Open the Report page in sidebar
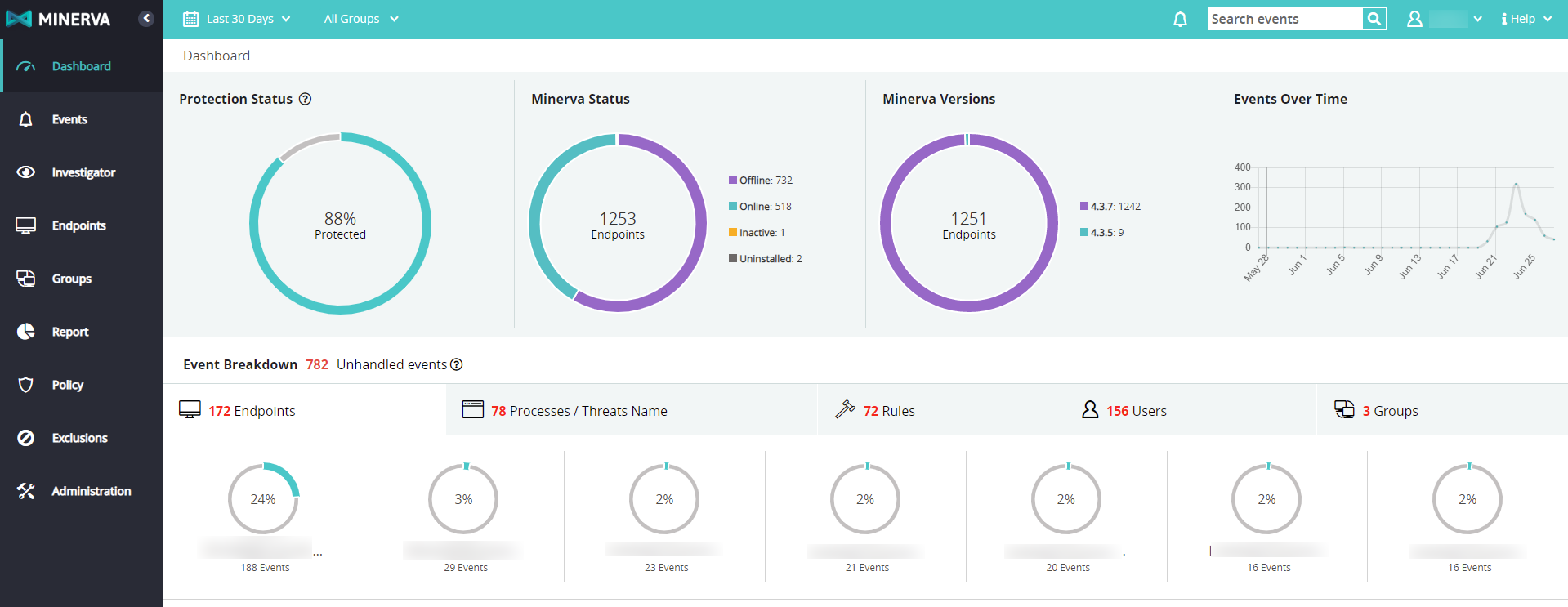The height and width of the screenshot is (607, 1568). click(69, 332)
